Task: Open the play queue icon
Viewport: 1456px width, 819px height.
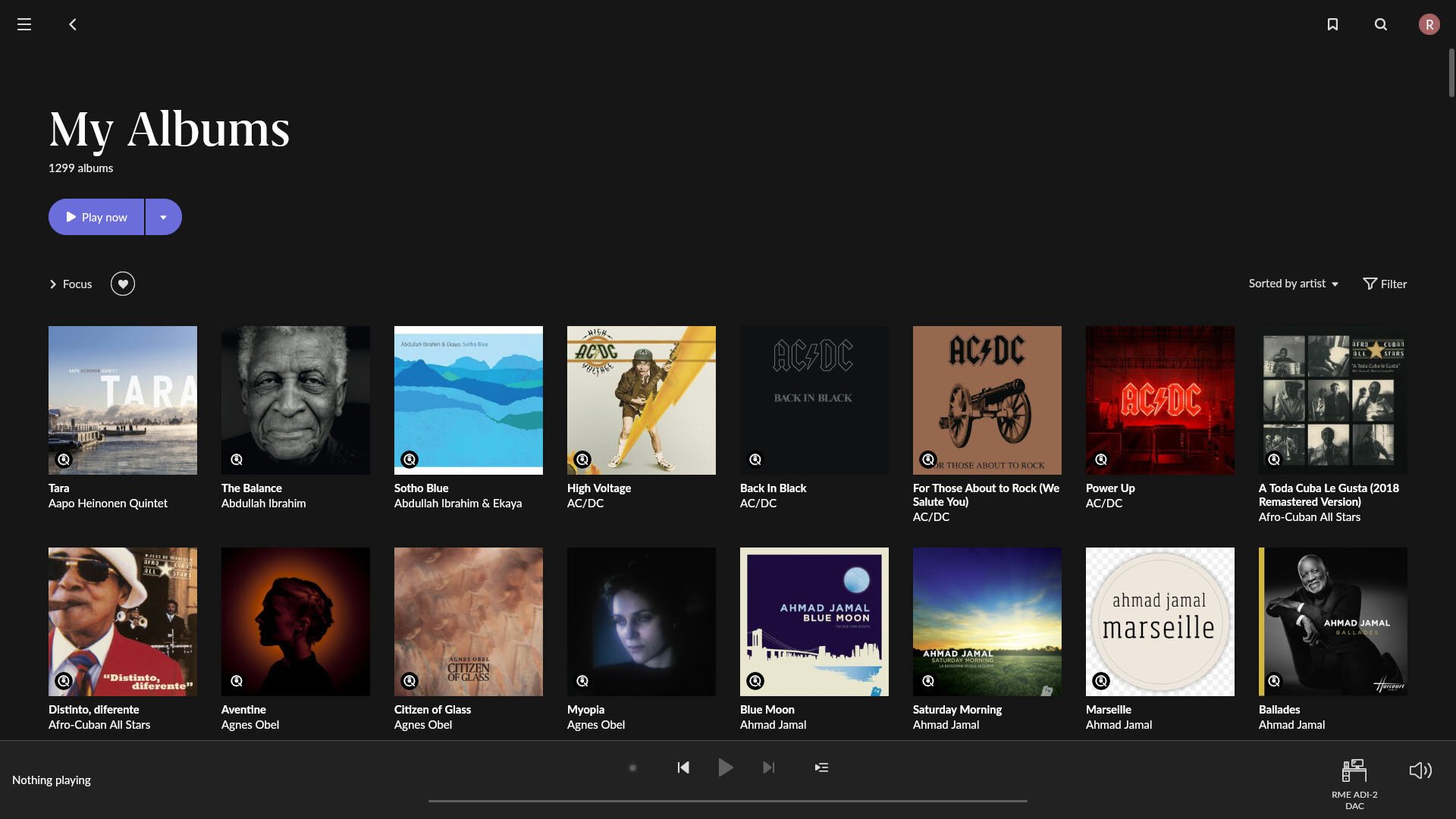Action: (x=821, y=767)
